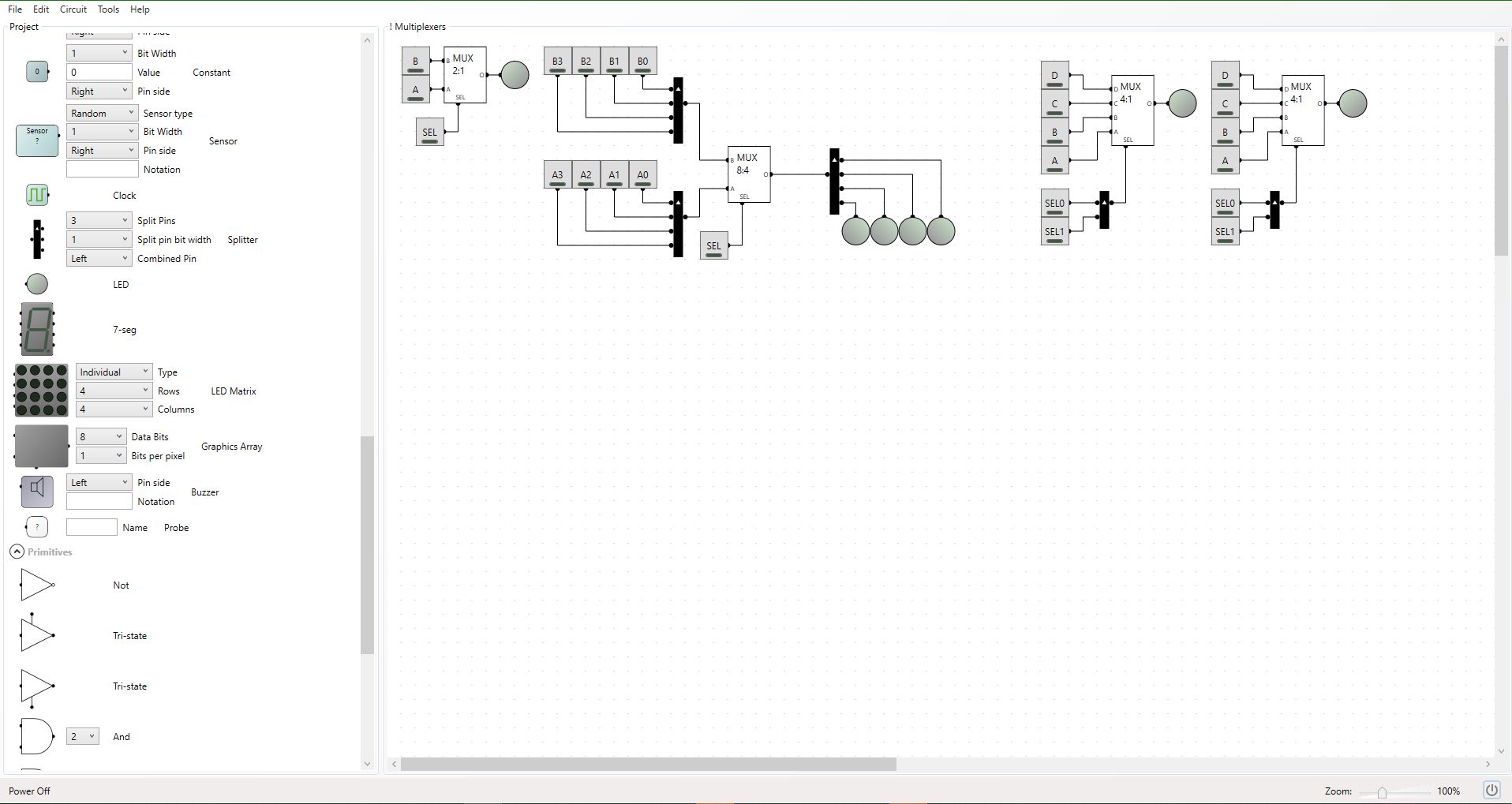Select the Splitter component icon
Image resolution: width=1512 pixels, height=804 pixels.
click(x=37, y=238)
